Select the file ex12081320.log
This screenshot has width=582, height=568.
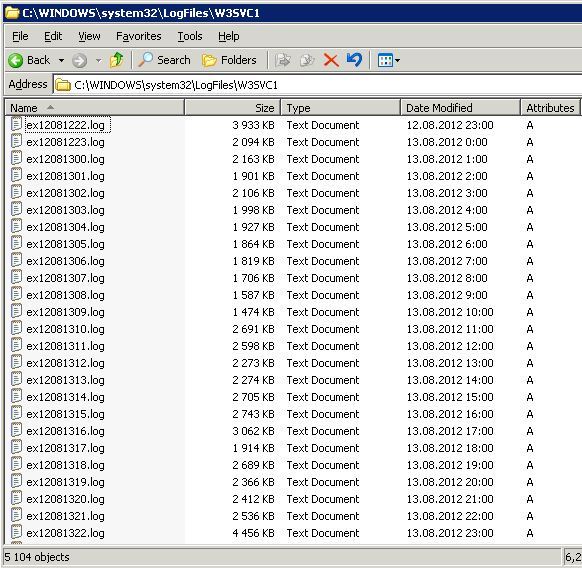coord(65,499)
